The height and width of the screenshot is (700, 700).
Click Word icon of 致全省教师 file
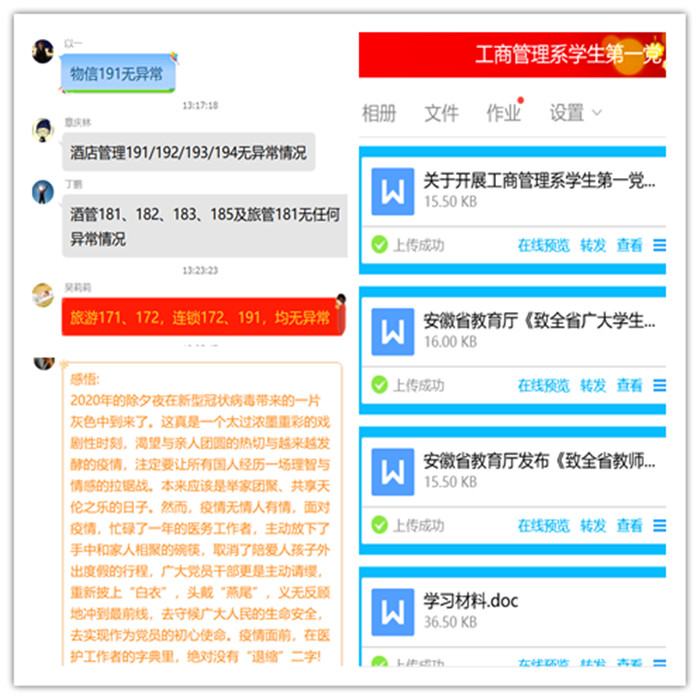[x=392, y=472]
